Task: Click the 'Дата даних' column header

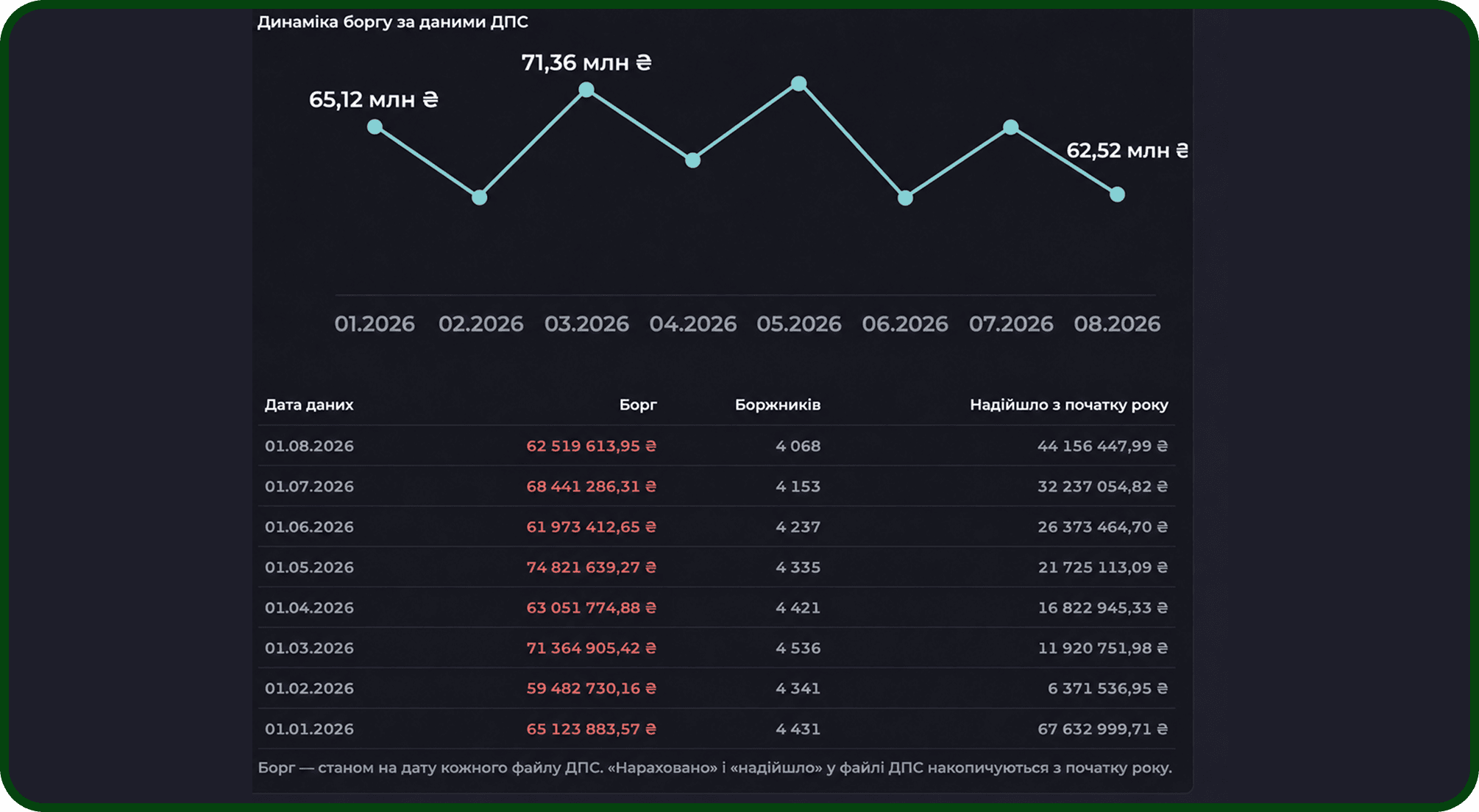Action: tap(309, 405)
